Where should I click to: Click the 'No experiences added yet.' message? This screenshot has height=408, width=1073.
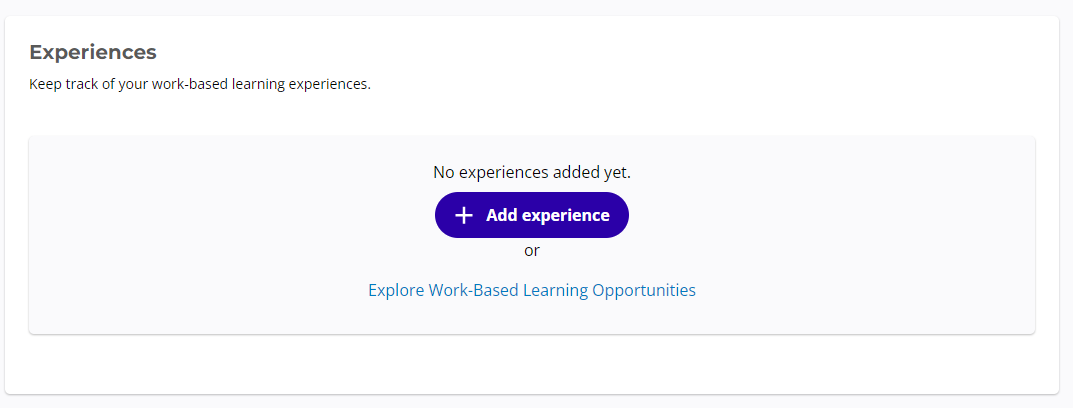[x=531, y=172]
